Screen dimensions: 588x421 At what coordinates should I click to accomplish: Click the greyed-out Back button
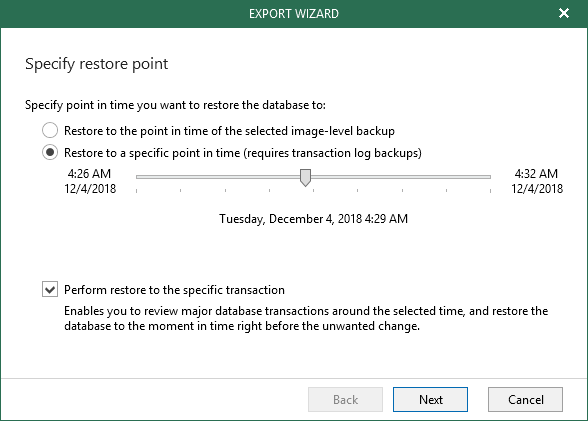pyautogui.click(x=345, y=400)
